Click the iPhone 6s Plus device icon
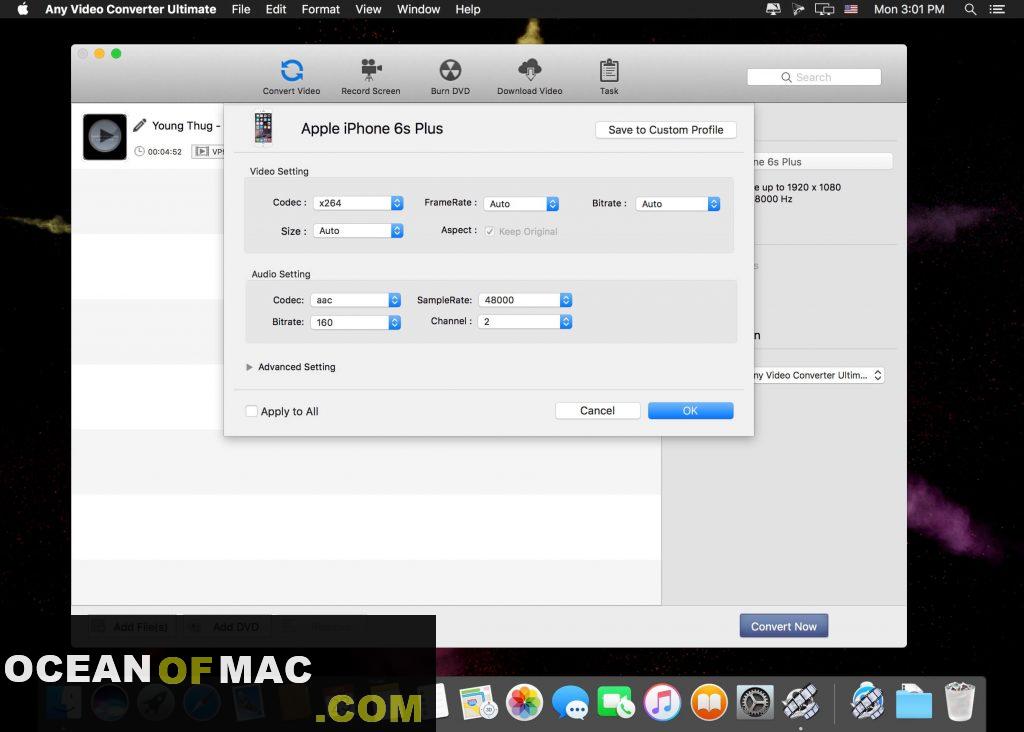This screenshot has height=732, width=1024. 263,128
